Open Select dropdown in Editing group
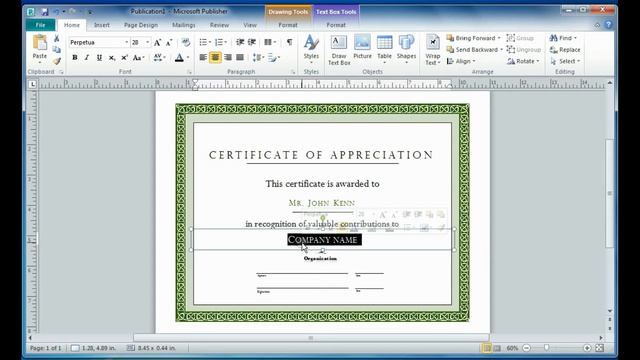This screenshot has width=640, height=360. tap(565, 61)
